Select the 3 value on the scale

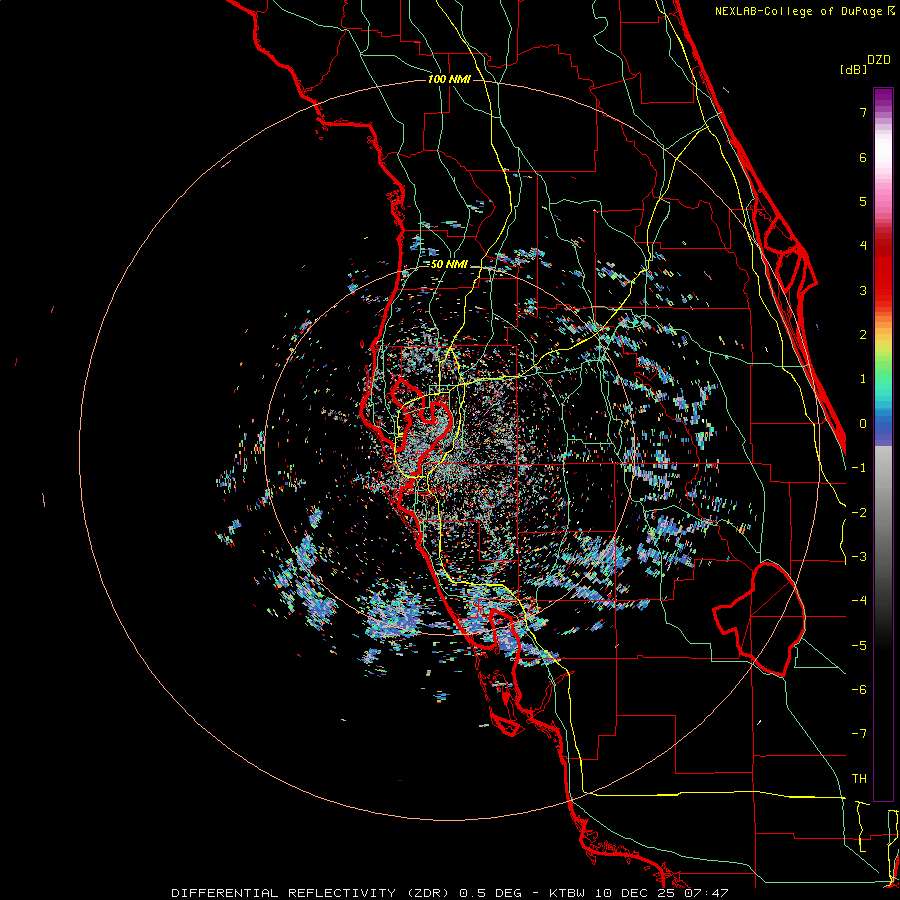pos(863,290)
